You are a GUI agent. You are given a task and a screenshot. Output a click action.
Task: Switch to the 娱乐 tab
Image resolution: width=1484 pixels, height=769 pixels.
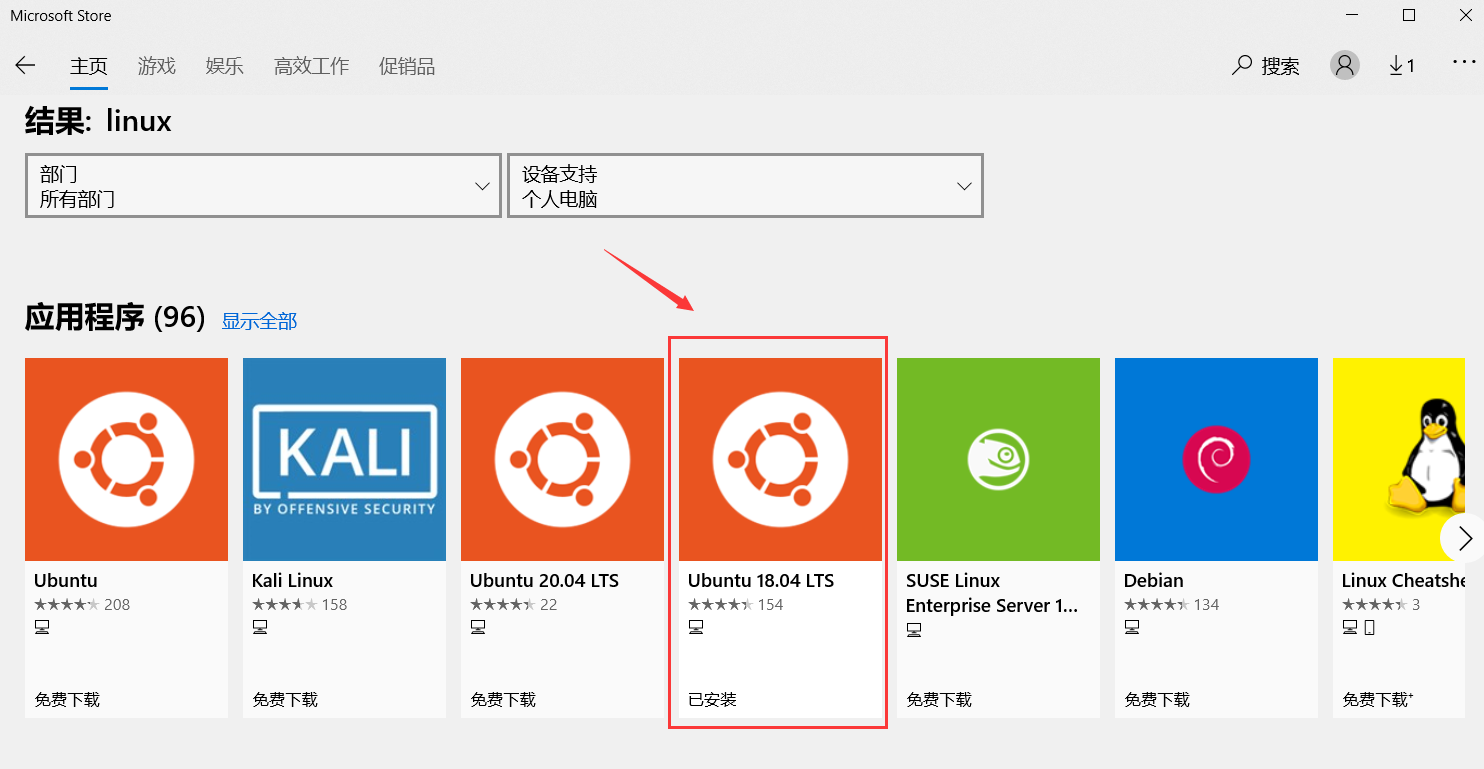pos(225,66)
